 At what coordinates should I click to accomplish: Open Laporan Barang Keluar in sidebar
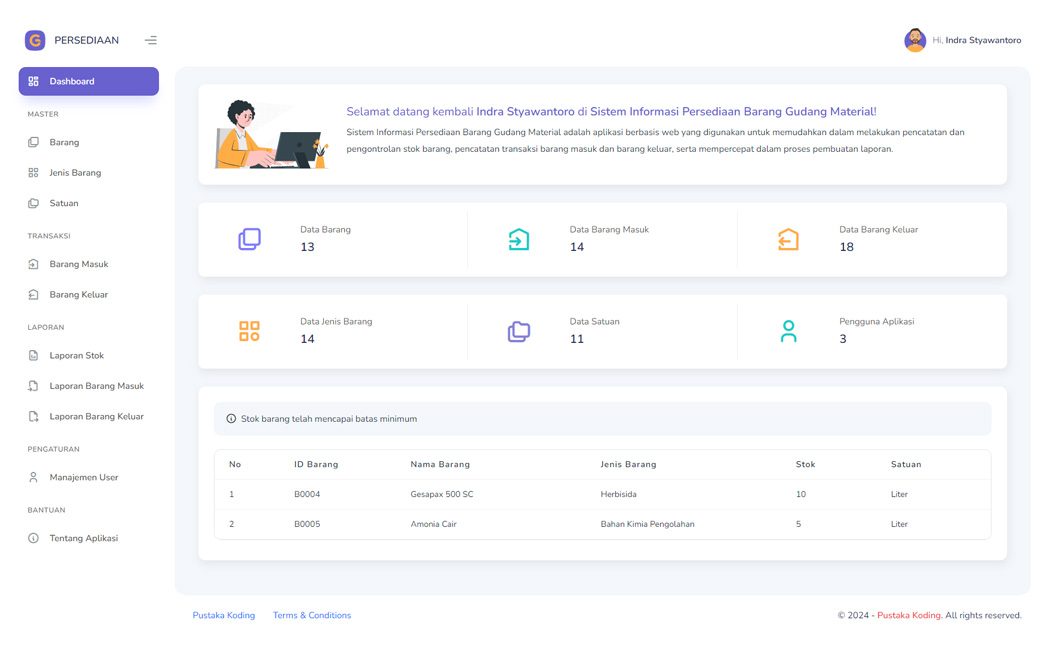[97, 416]
